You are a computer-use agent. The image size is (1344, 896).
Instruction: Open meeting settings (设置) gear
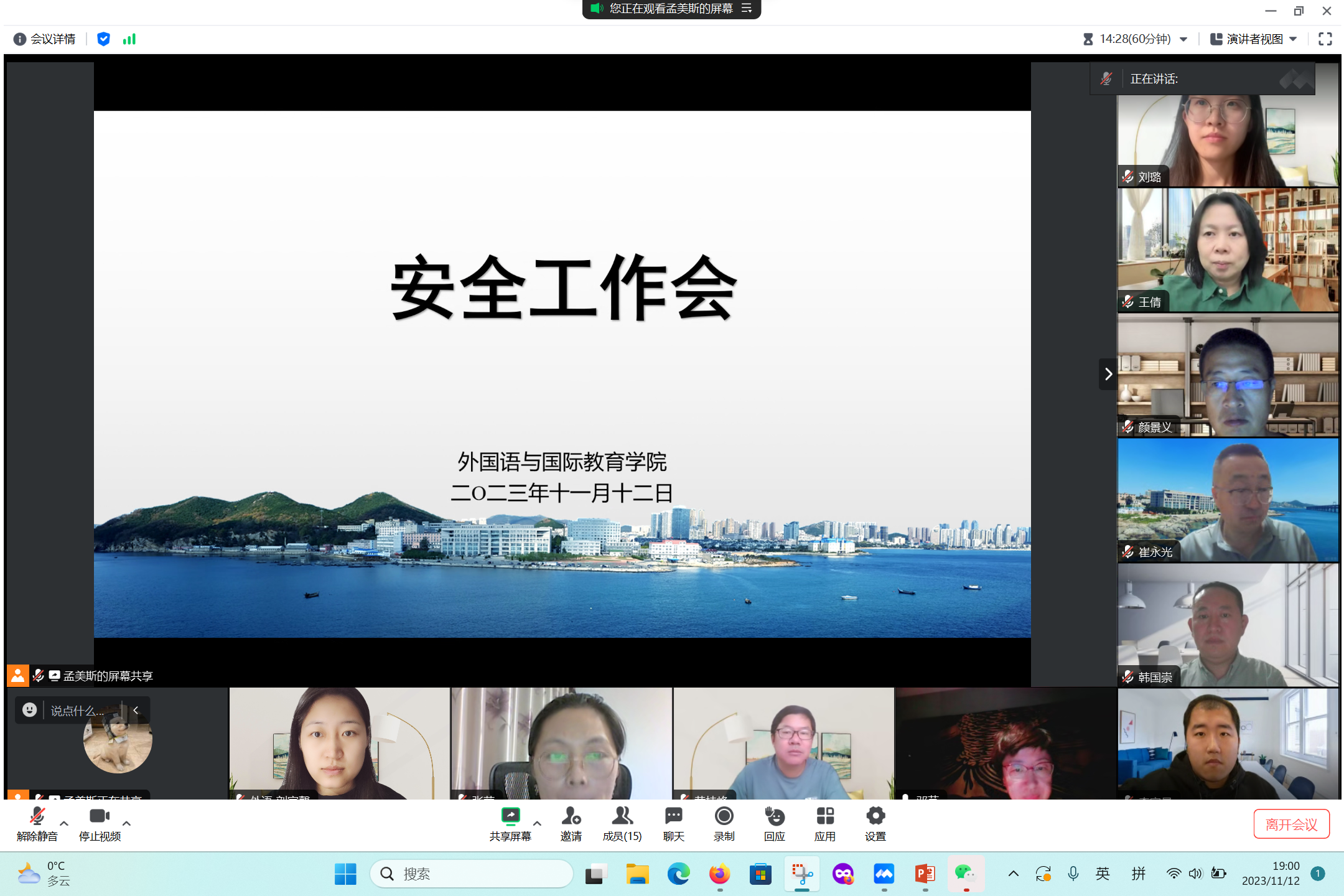(875, 816)
